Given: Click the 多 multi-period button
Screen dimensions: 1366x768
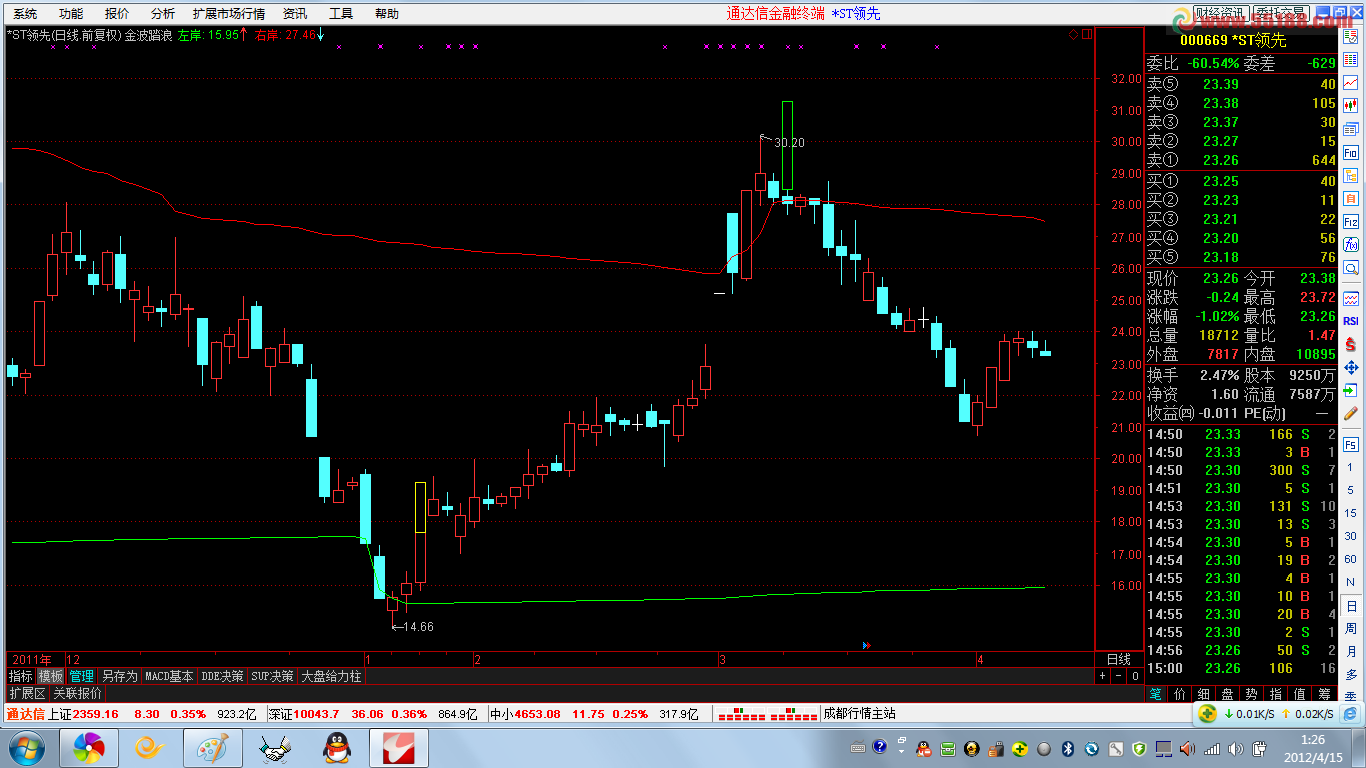Looking at the screenshot, I should click(1351, 674).
